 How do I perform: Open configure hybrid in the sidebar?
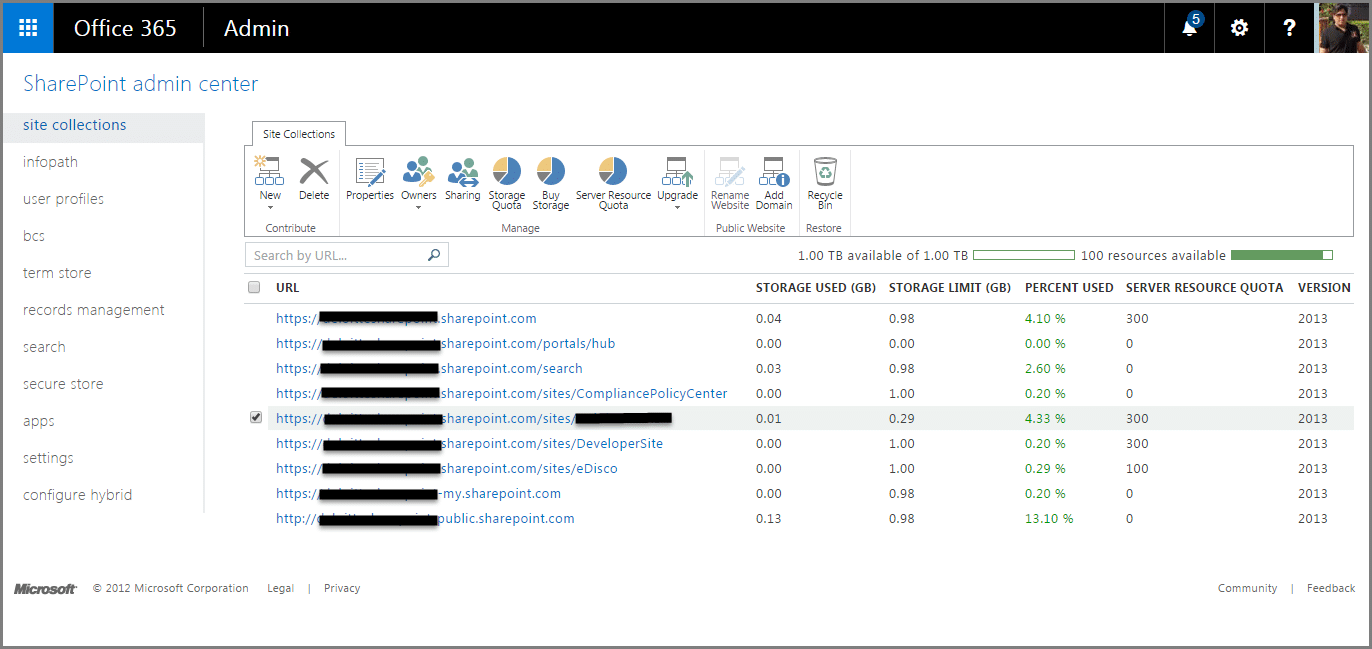[x=78, y=495]
